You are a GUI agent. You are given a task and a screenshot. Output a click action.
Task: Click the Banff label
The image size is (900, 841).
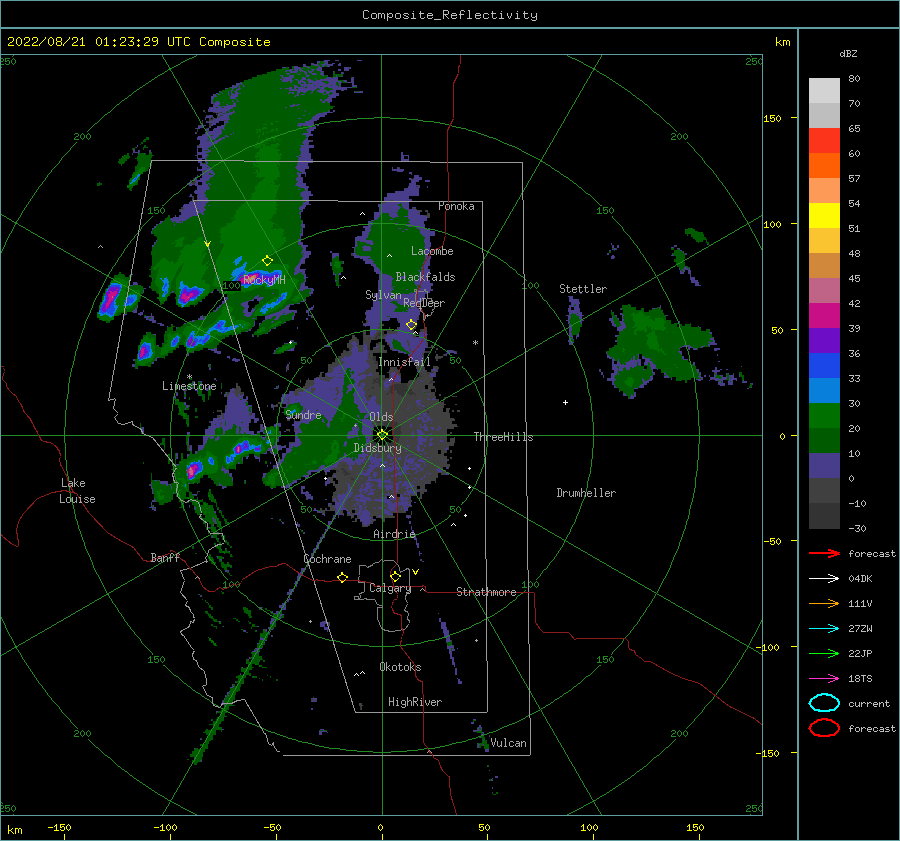[165, 557]
